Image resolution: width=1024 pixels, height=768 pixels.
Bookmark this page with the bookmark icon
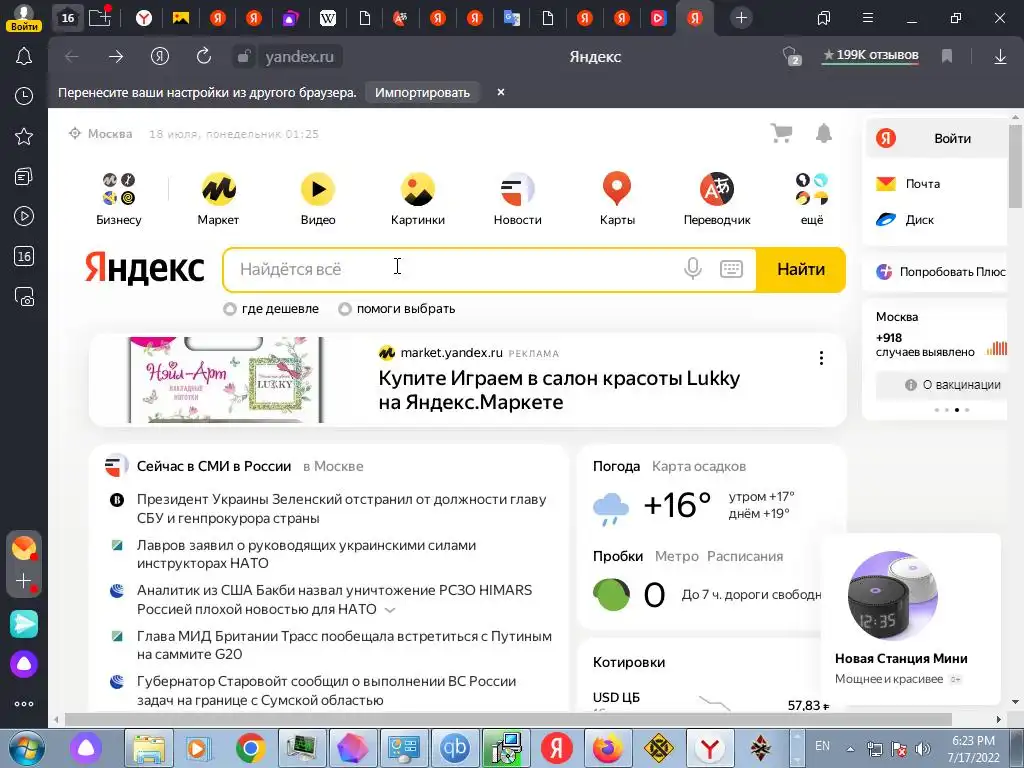(x=947, y=57)
